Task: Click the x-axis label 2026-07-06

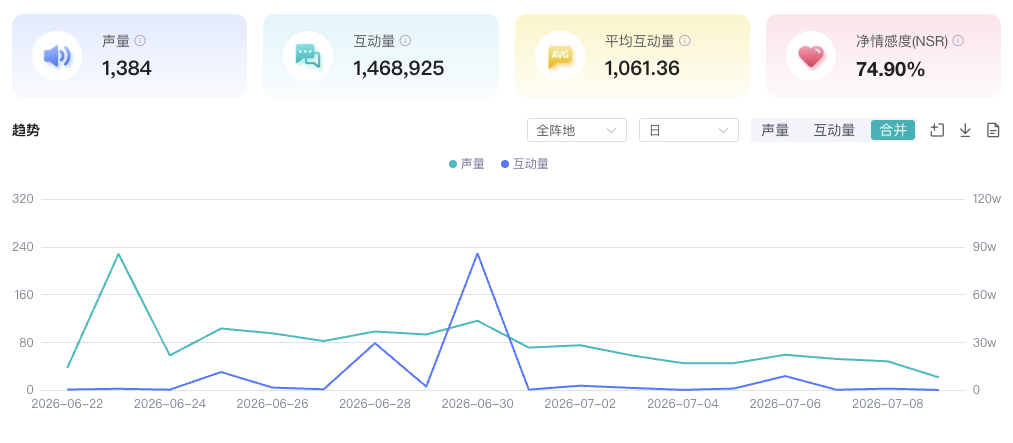Action: [x=785, y=404]
